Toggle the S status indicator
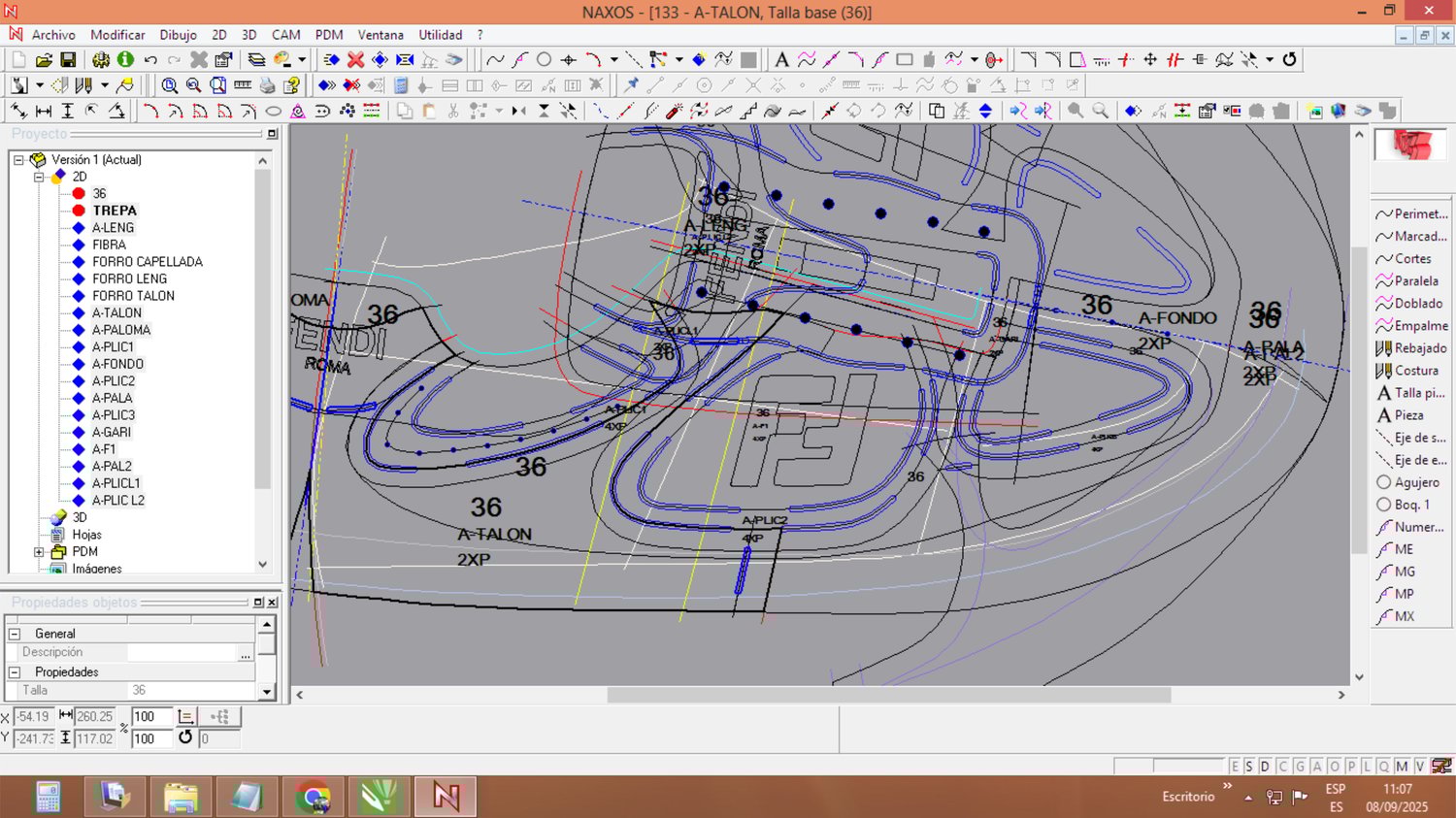The image size is (1456, 818). click(1249, 767)
